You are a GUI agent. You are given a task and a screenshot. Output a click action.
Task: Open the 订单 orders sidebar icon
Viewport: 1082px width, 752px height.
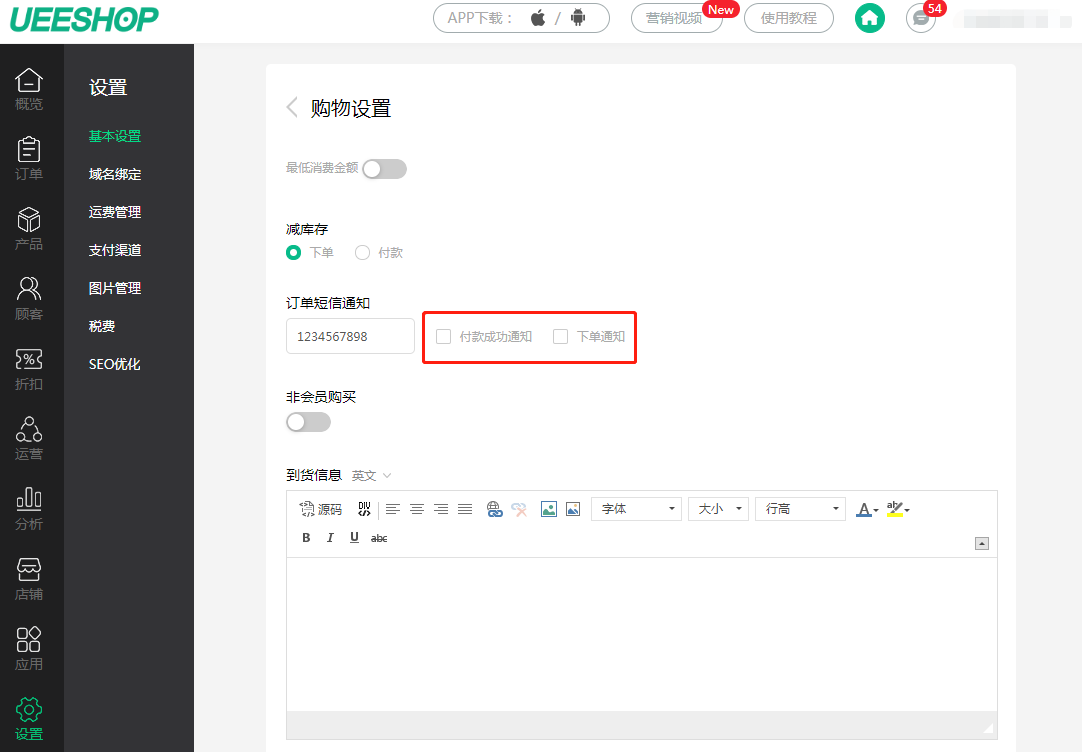coord(29,159)
